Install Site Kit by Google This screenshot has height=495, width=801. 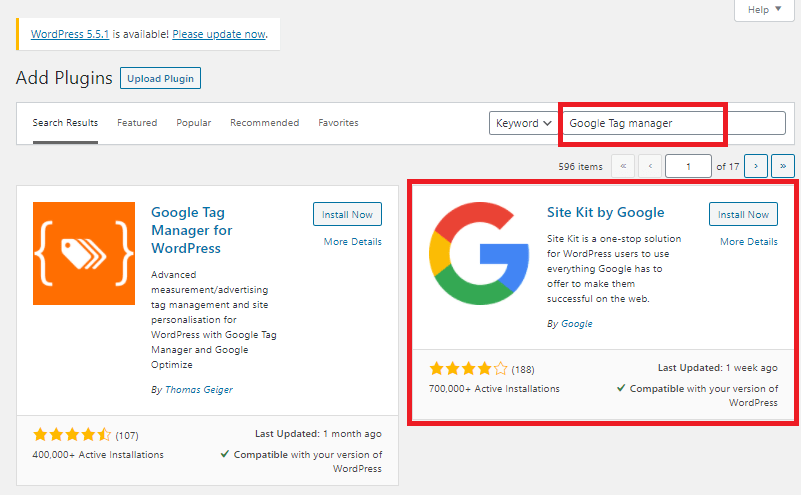[743, 215]
